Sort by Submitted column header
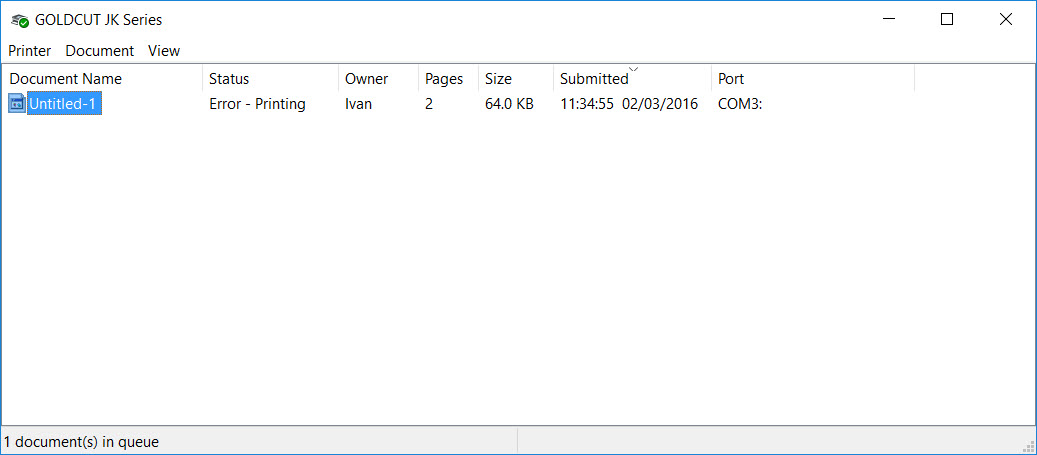Image resolution: width=1037 pixels, height=455 pixels. click(632, 79)
